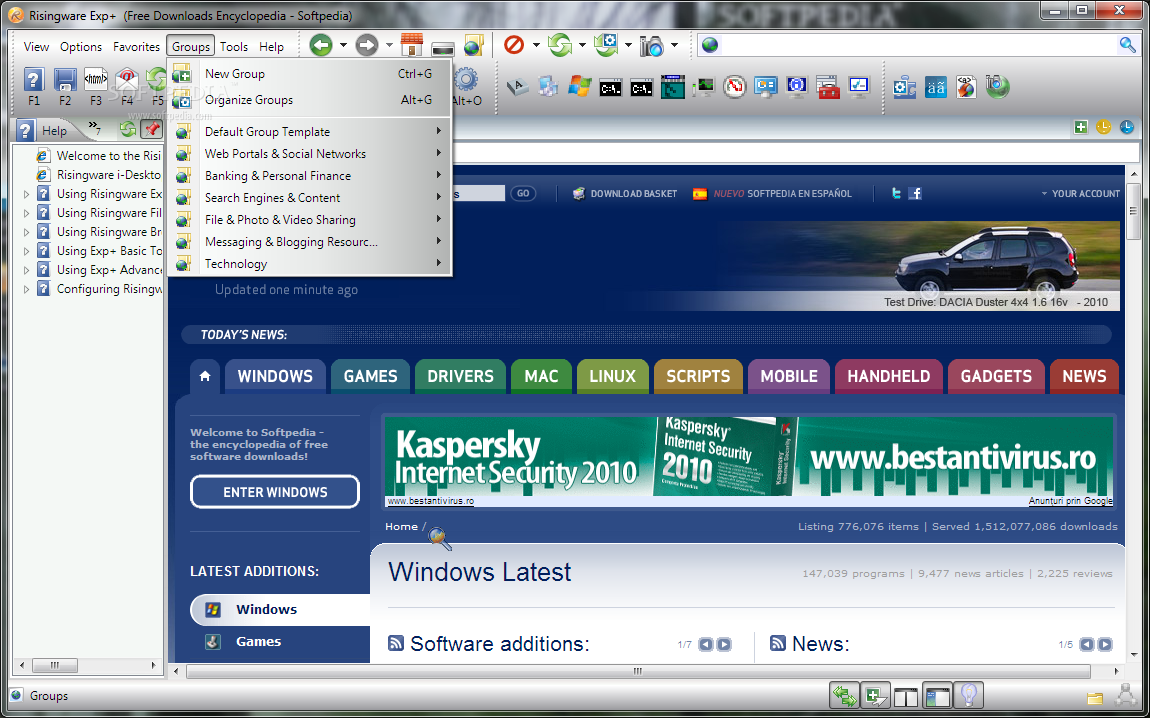
Task: Show more sidebar tabs chevron
Action: (95, 128)
